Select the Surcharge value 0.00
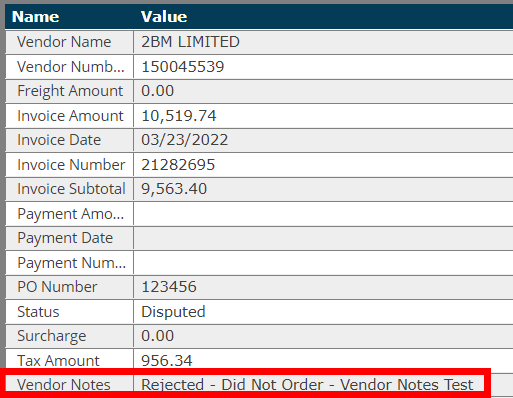 click(x=157, y=336)
